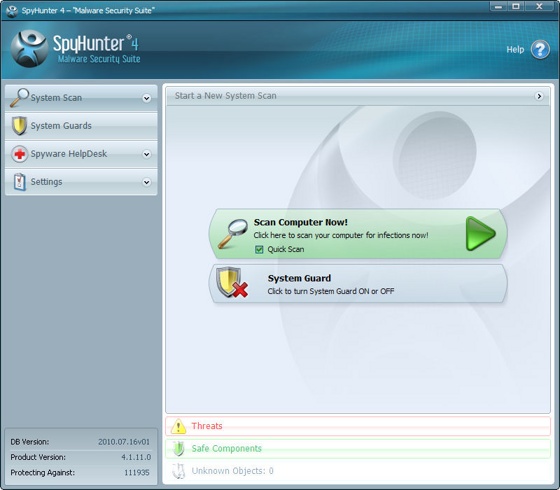Click the clipboard icon next to Settings
The height and width of the screenshot is (490, 560).
click(x=19, y=182)
